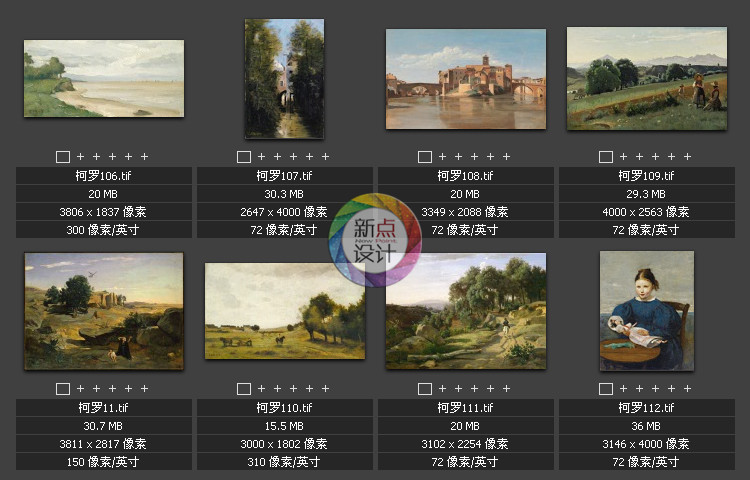Image resolution: width=750 pixels, height=480 pixels.
Task: Select resolution 310 像素/英寸
Action: [x=284, y=462]
